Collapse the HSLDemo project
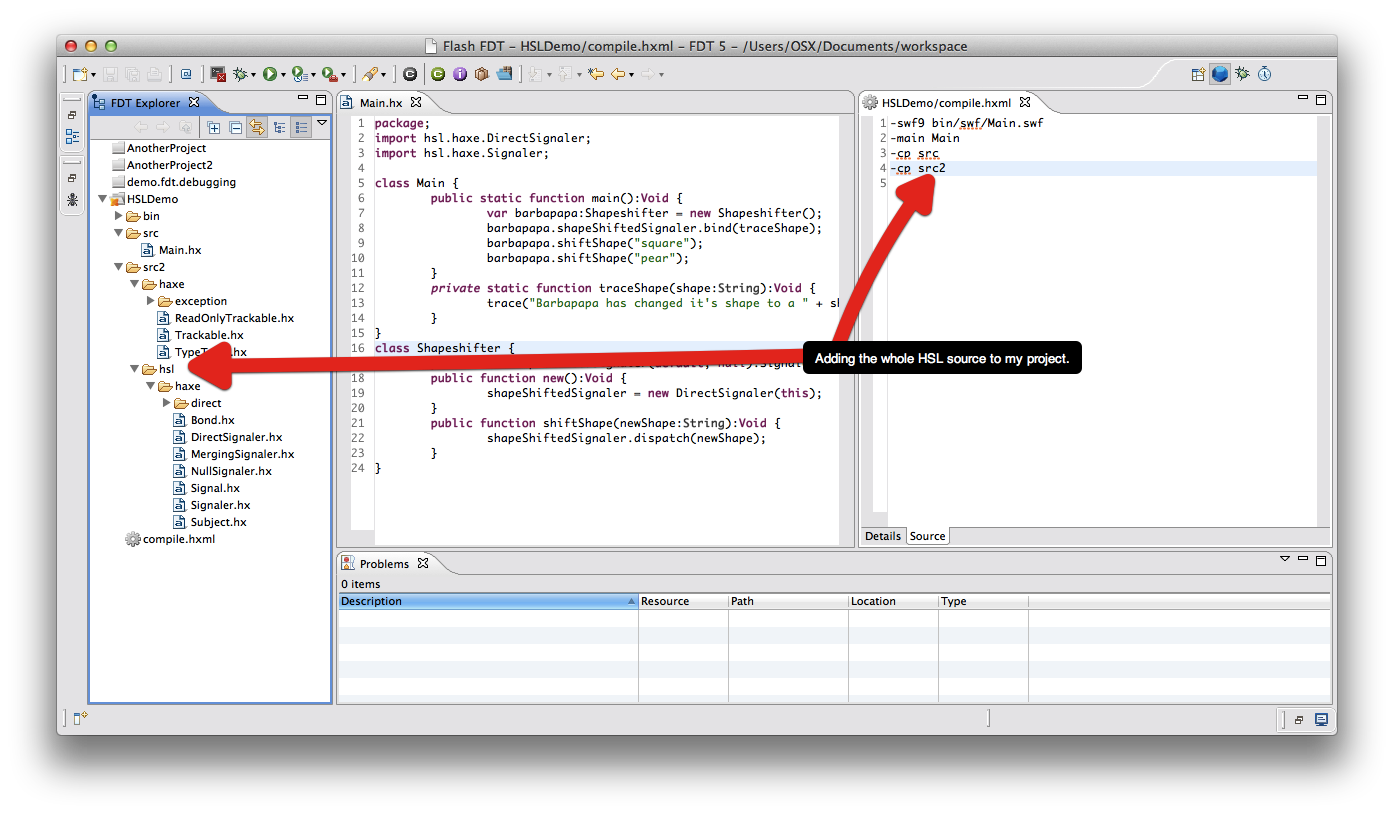The height and width of the screenshot is (814, 1394). click(103, 199)
